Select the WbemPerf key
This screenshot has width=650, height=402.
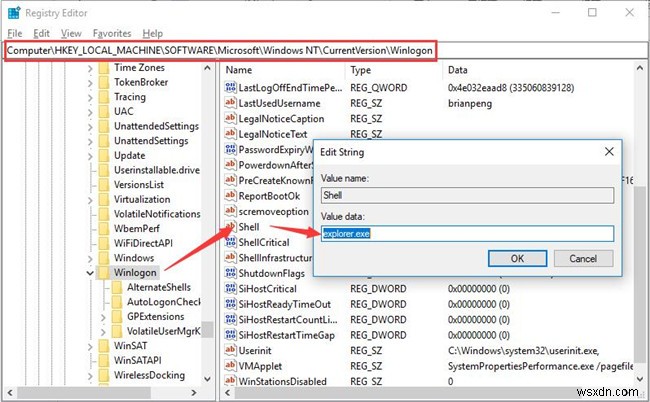(136, 229)
